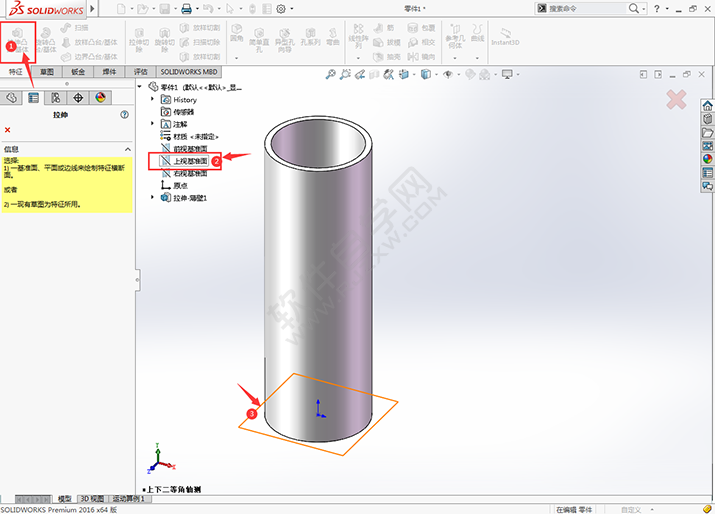
Task: Click the Appearances color ball in right task pane
Action: coord(707,157)
